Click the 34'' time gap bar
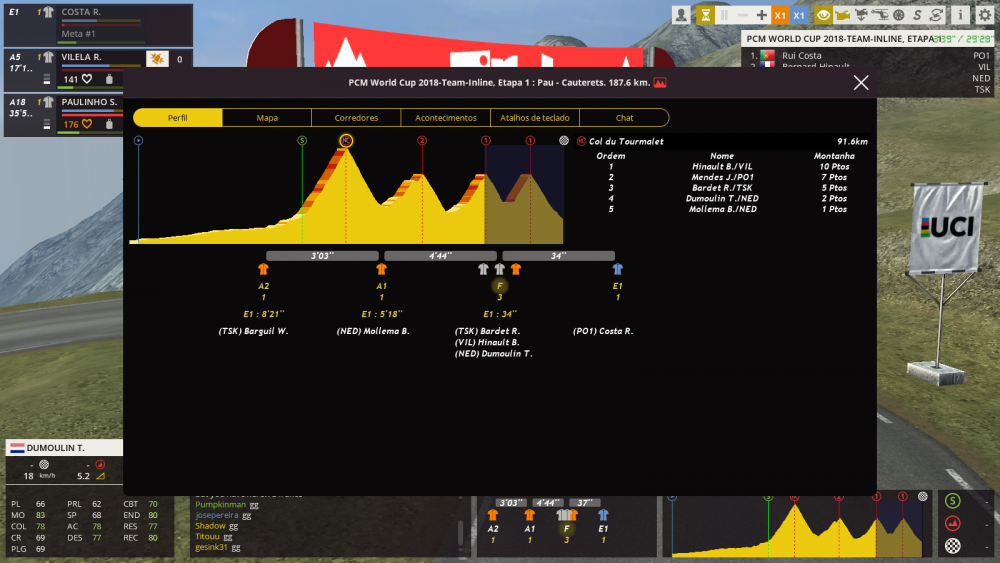 point(558,256)
